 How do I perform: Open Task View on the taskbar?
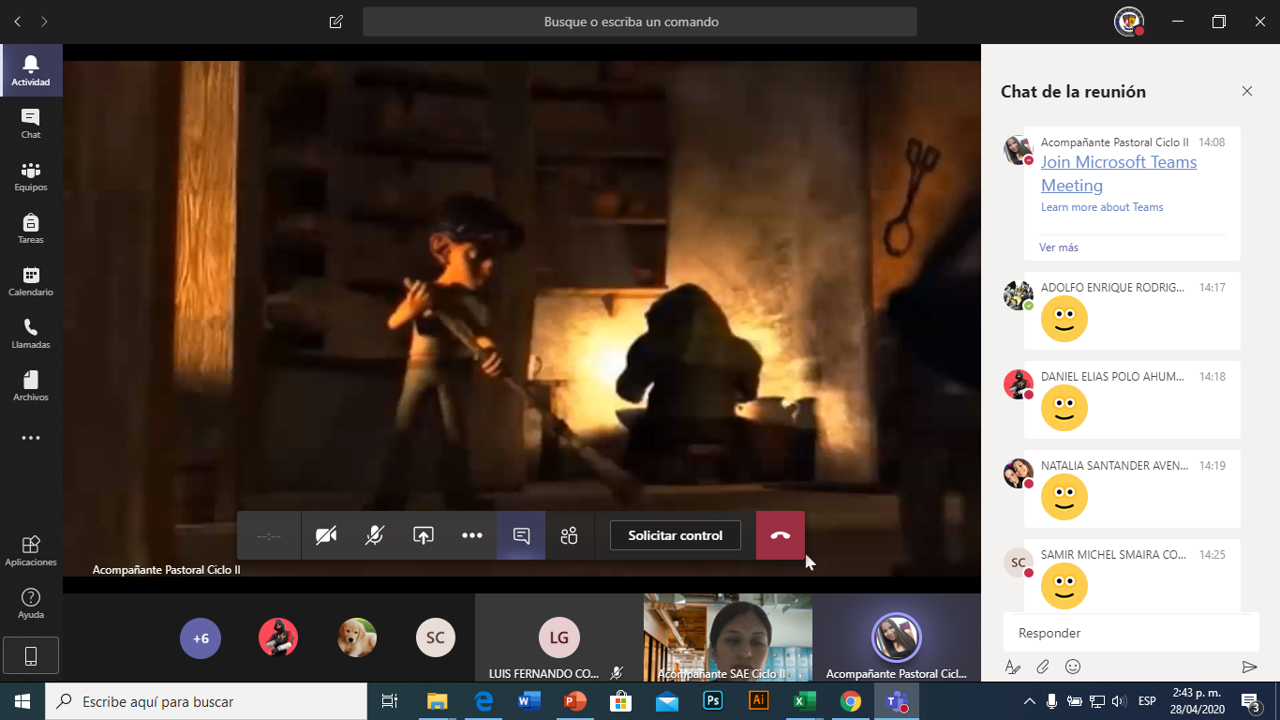click(390, 702)
